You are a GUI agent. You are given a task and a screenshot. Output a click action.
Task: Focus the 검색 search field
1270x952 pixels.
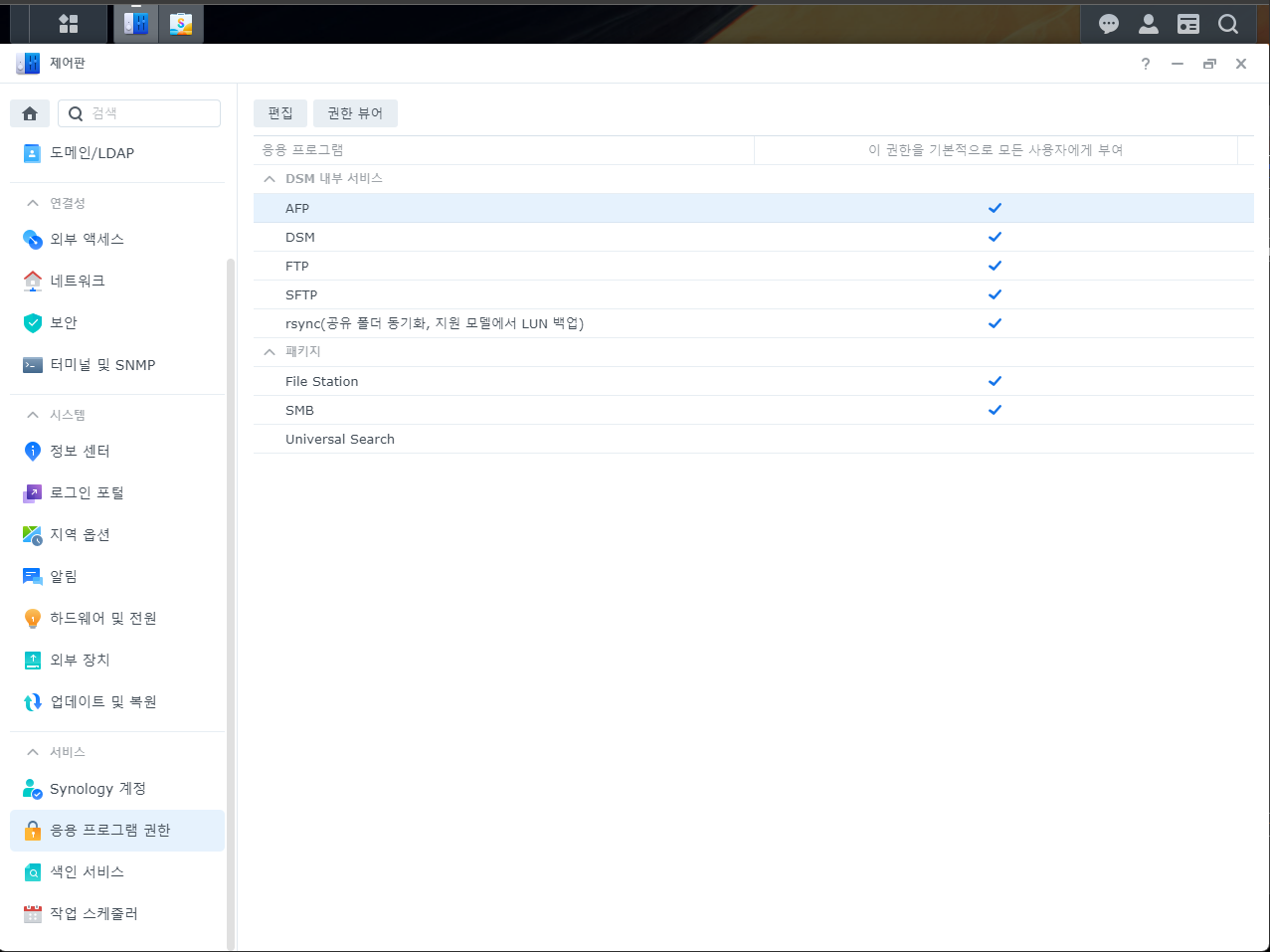[139, 113]
